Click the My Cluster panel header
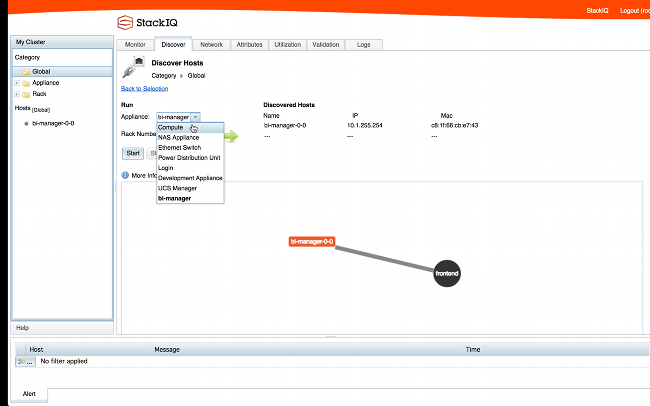 coord(62,42)
